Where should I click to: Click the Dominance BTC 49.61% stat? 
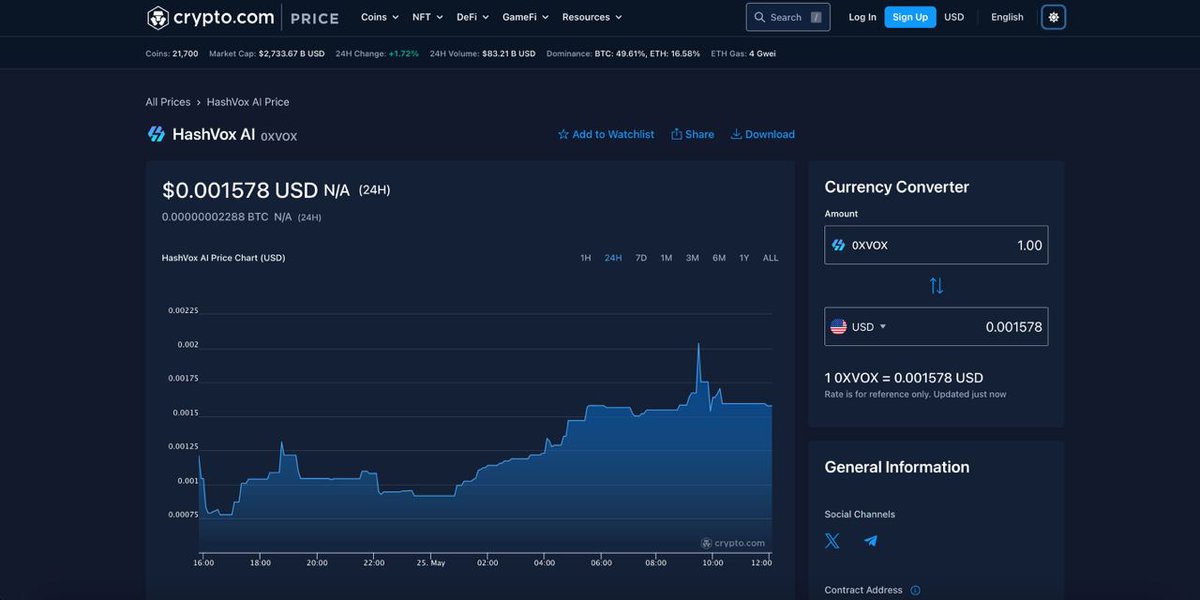click(x=623, y=53)
